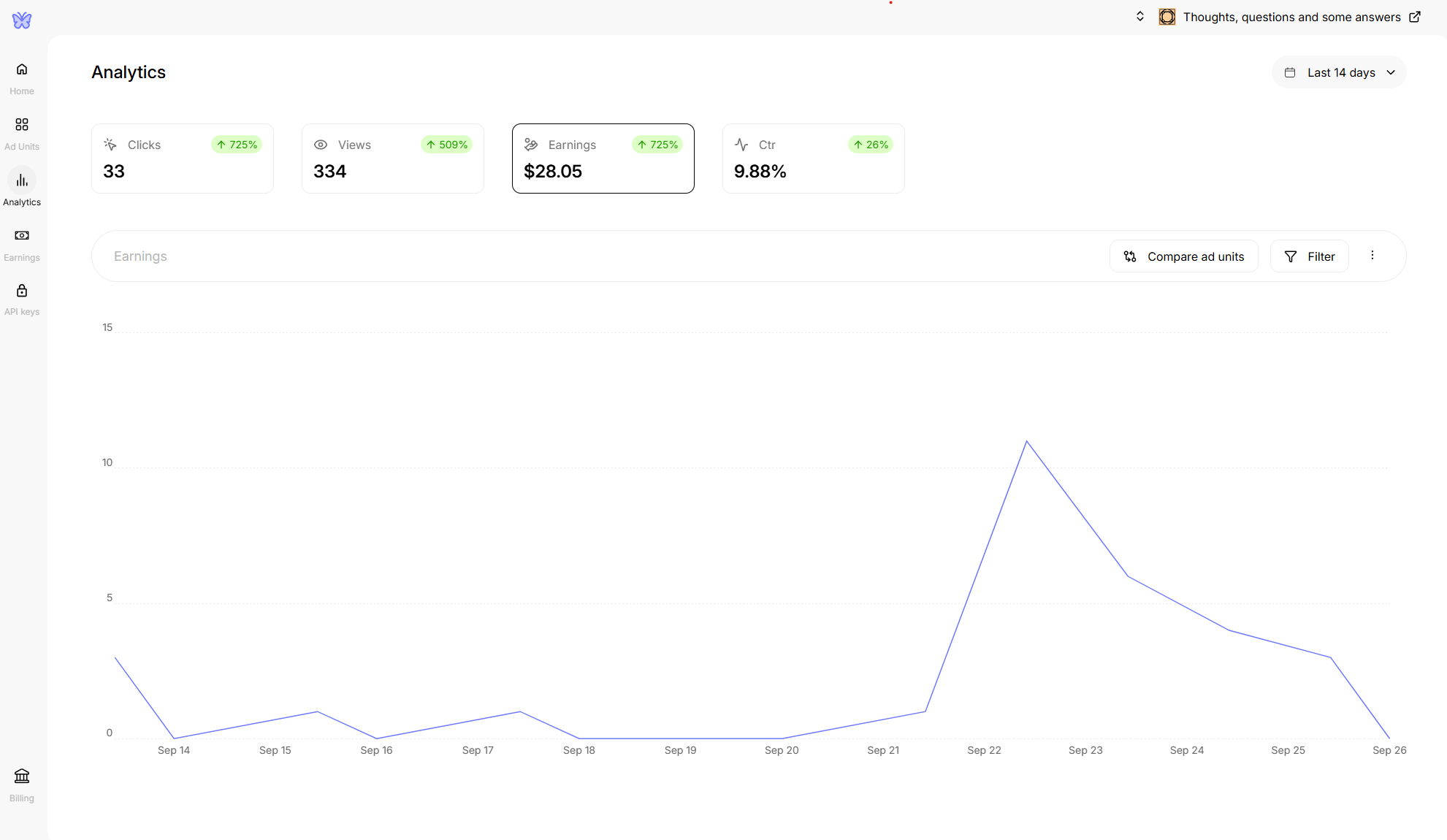
Task: Click the Sep 20 axis label
Action: click(782, 750)
